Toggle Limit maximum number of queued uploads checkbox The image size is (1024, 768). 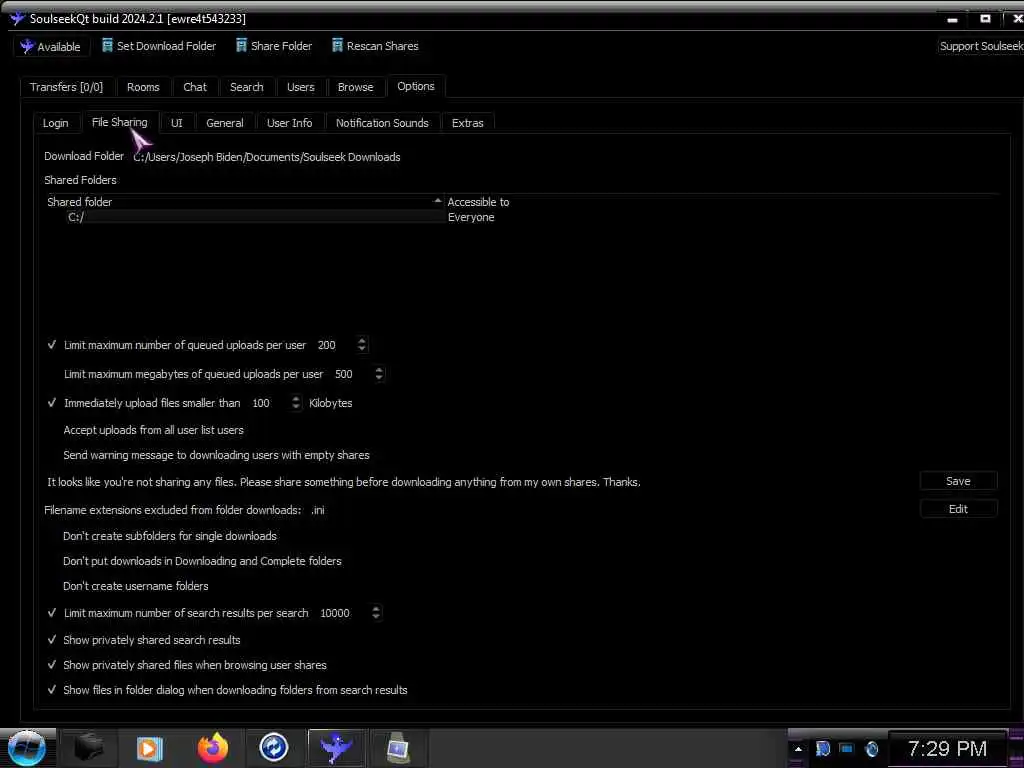pos(52,345)
